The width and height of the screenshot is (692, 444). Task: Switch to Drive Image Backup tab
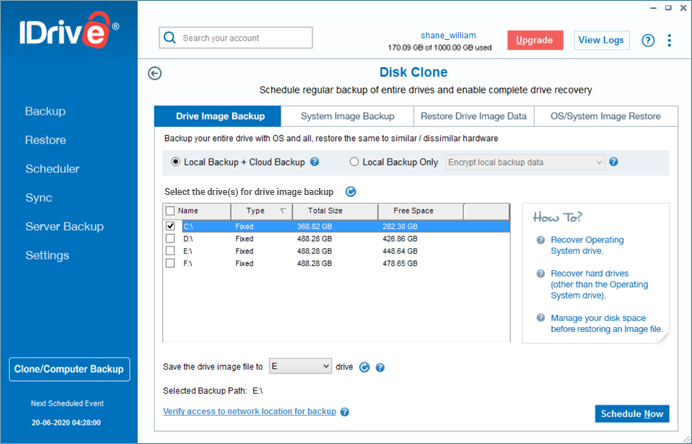click(x=218, y=116)
